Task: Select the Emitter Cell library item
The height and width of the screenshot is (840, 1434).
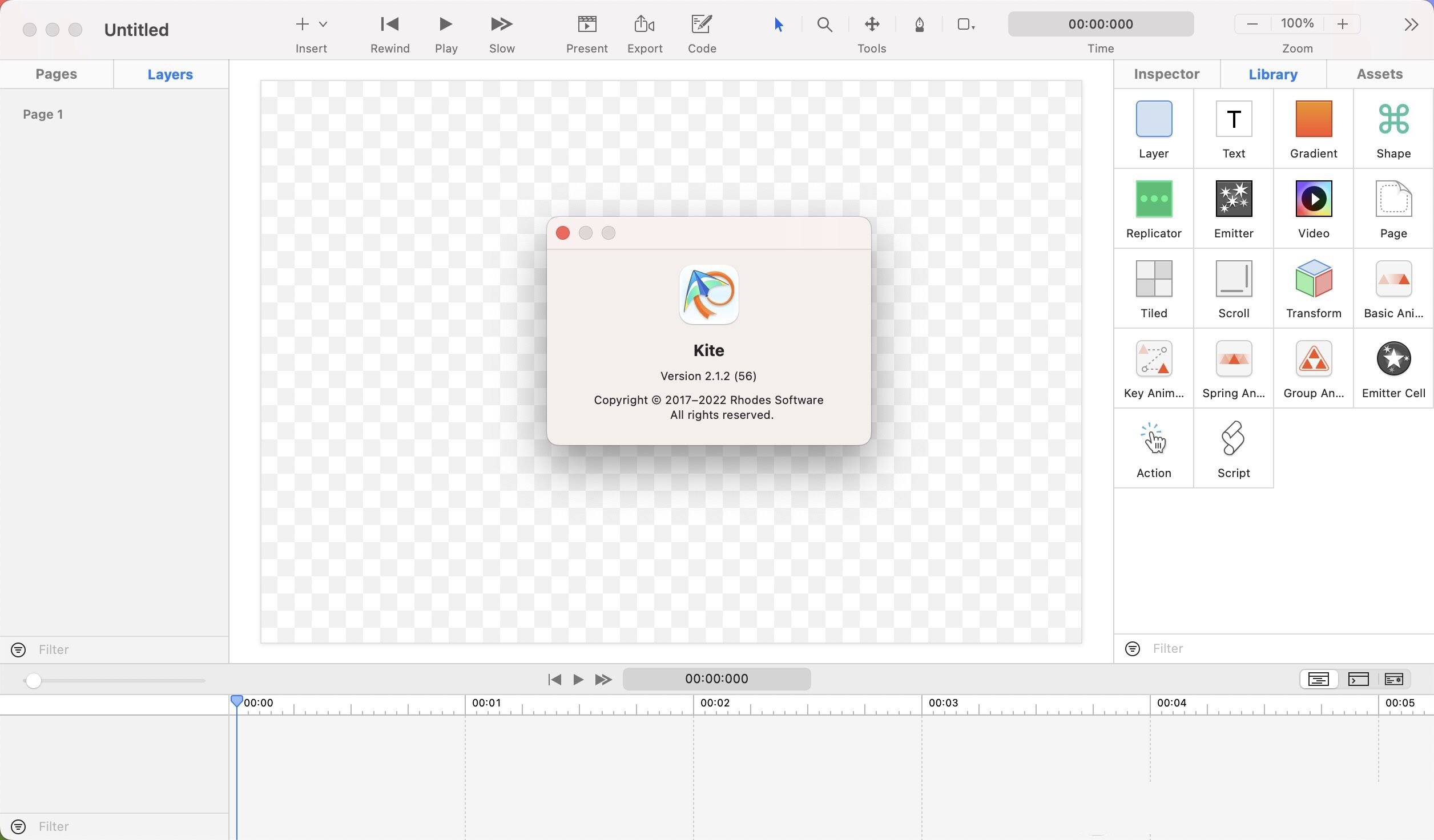Action: 1393,369
